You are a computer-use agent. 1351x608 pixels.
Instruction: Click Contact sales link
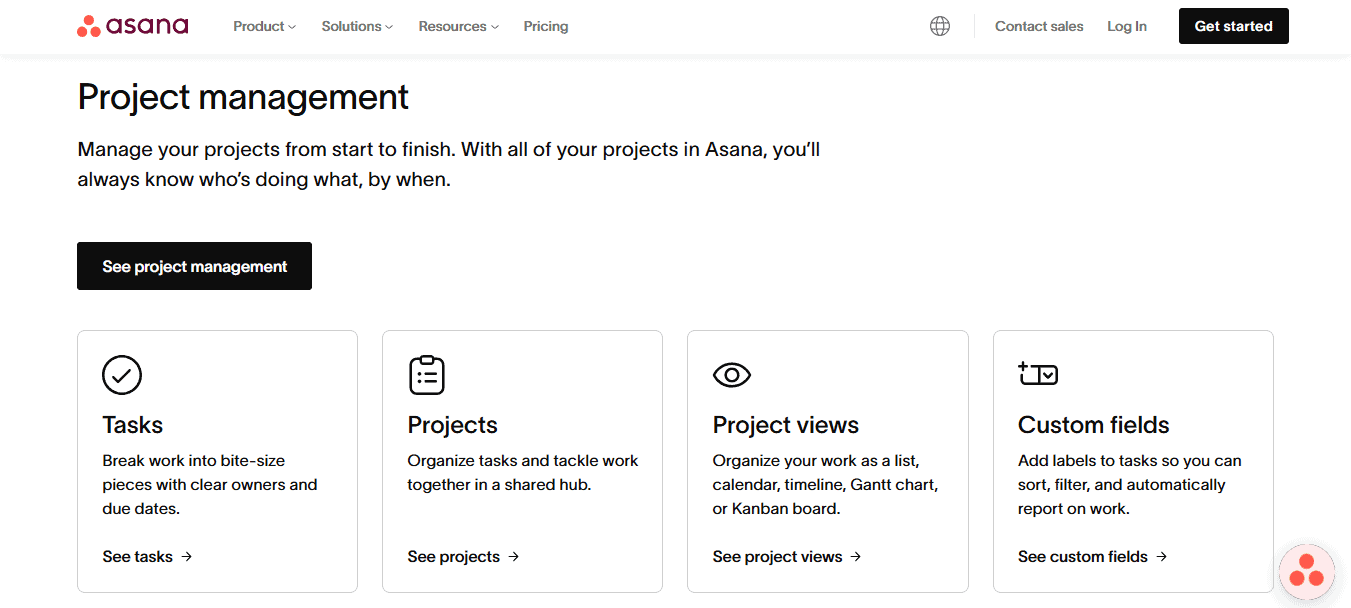click(1039, 26)
